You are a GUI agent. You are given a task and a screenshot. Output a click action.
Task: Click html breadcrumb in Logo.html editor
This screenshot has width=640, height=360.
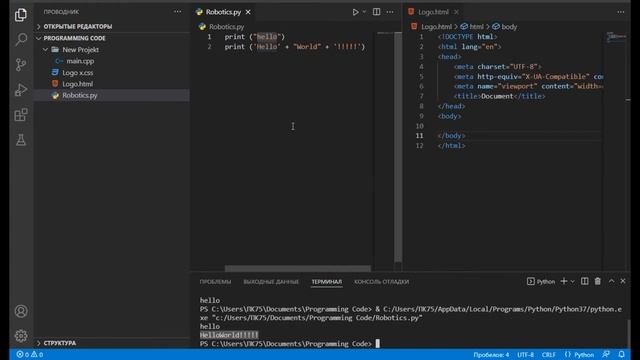tap(472, 27)
